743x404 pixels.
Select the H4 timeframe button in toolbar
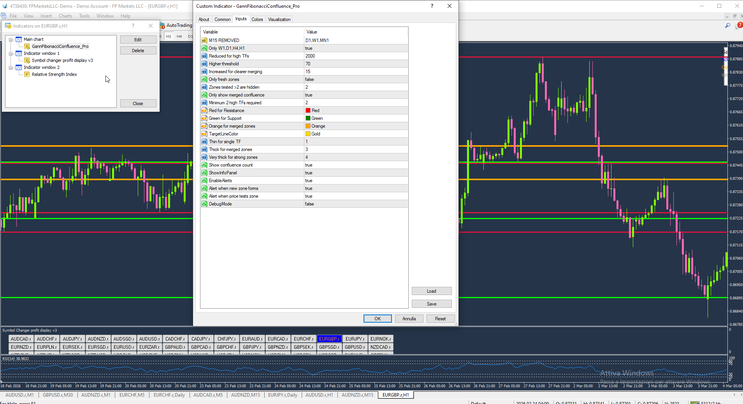[179, 36]
